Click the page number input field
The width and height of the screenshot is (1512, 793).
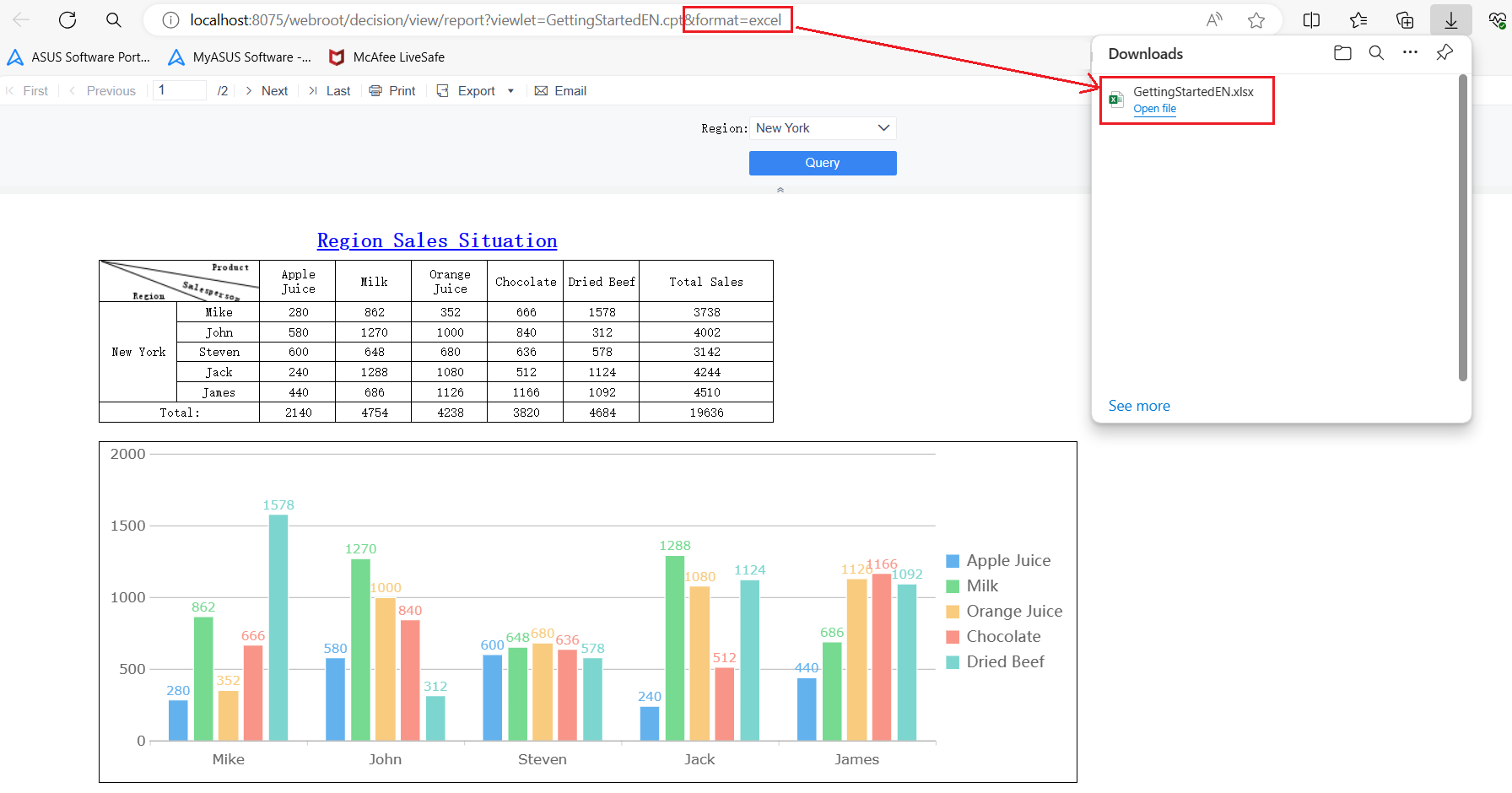pyautogui.click(x=179, y=89)
